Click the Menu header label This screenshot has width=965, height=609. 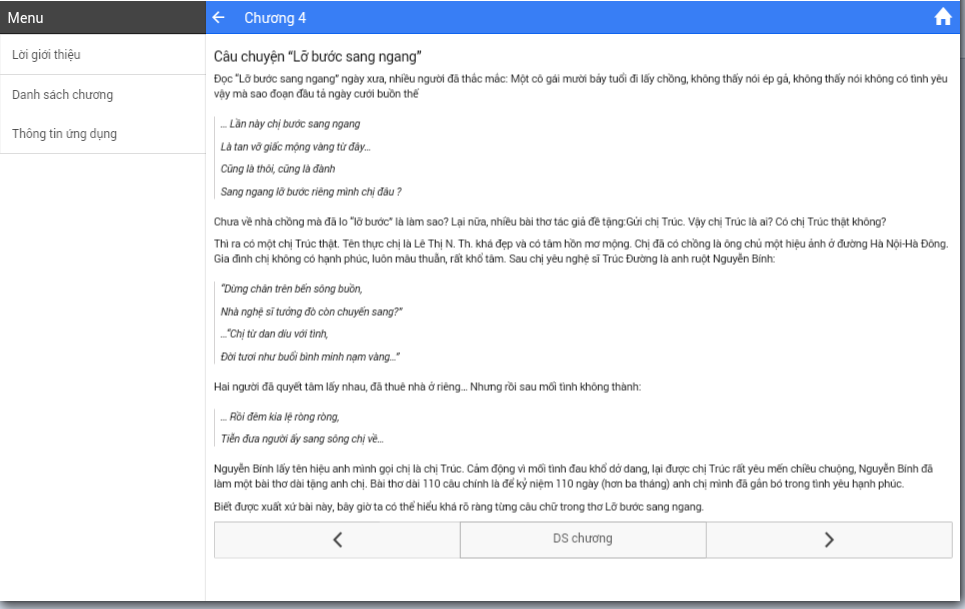[x=25, y=18]
